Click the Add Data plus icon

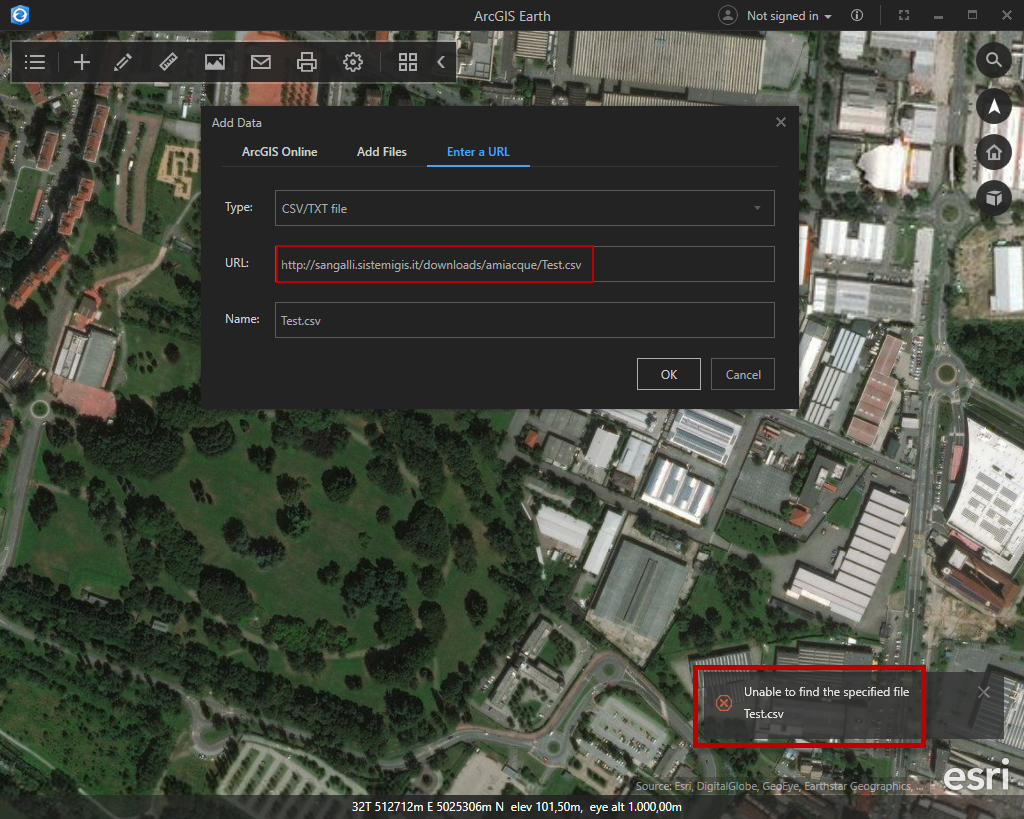point(82,62)
